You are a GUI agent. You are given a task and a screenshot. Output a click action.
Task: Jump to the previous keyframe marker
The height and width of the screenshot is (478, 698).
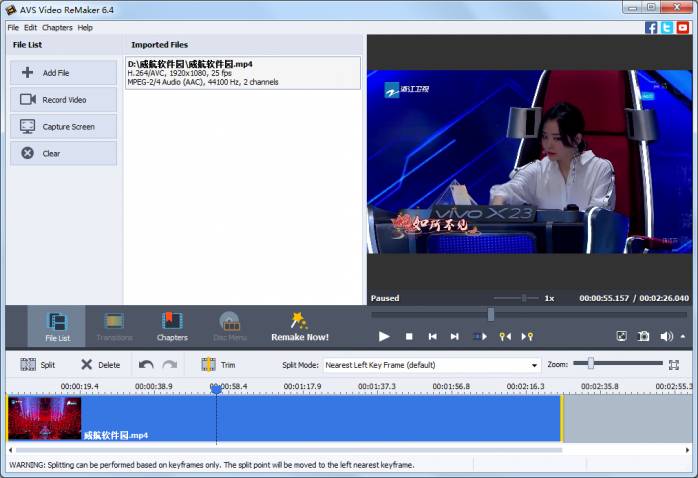tap(505, 337)
